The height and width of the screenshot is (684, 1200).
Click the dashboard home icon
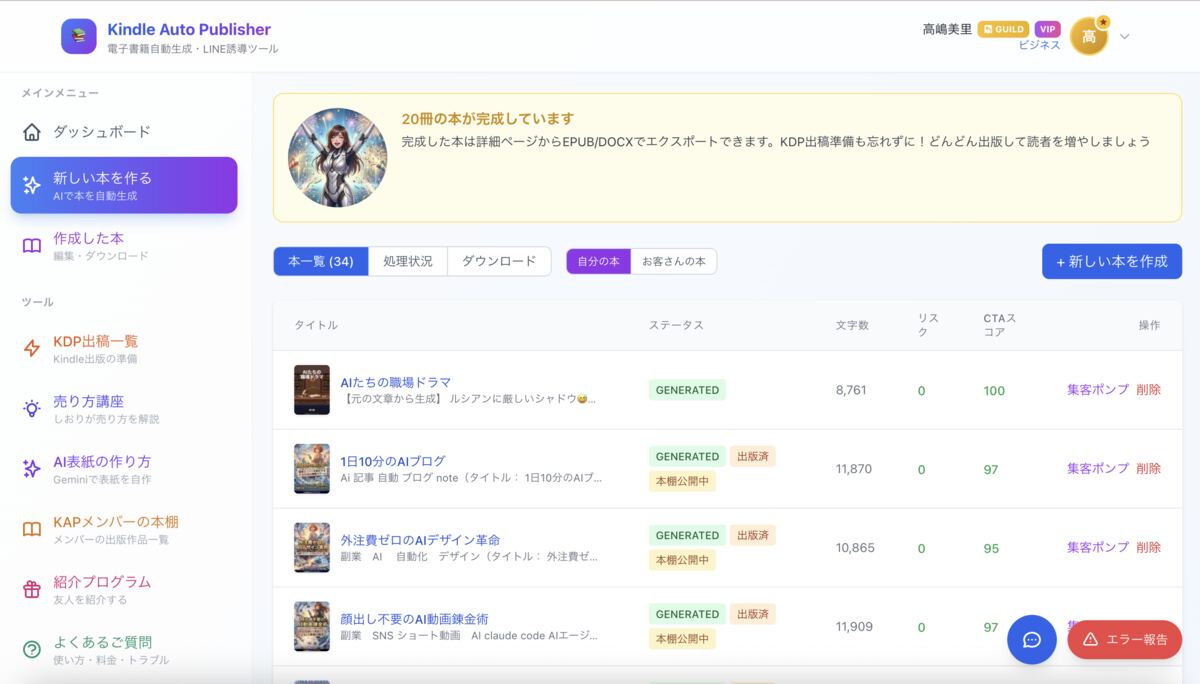(x=32, y=132)
